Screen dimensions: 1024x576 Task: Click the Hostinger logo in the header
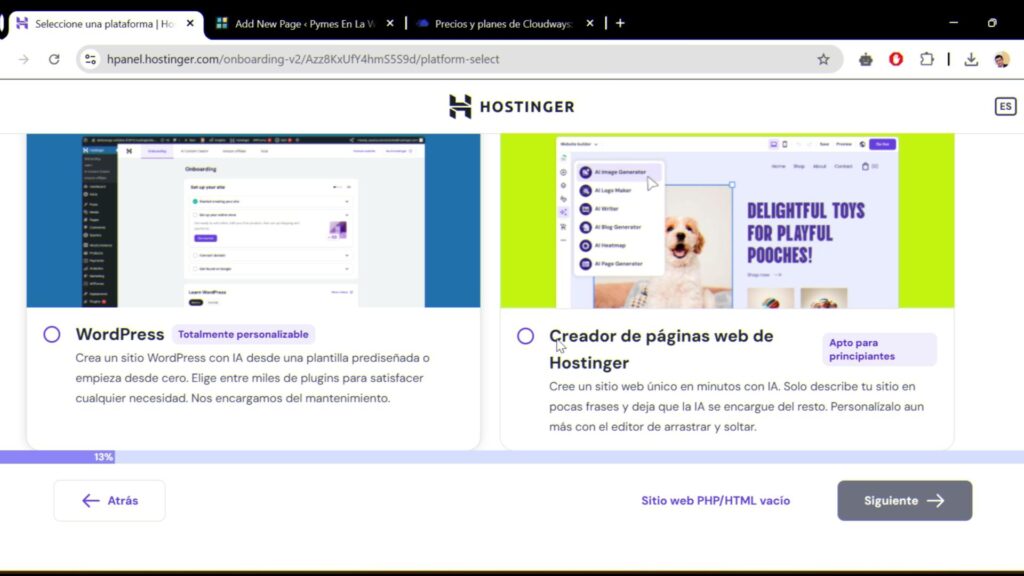(x=511, y=106)
